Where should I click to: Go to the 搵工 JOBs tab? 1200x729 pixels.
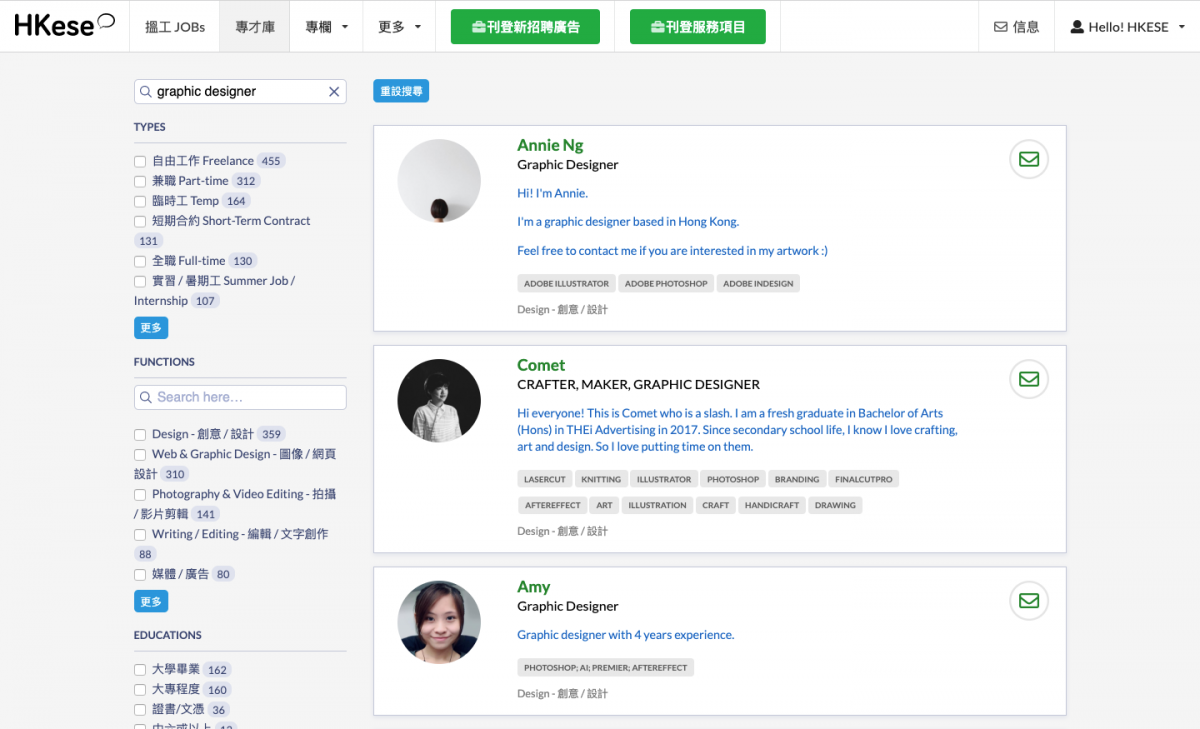tap(174, 27)
